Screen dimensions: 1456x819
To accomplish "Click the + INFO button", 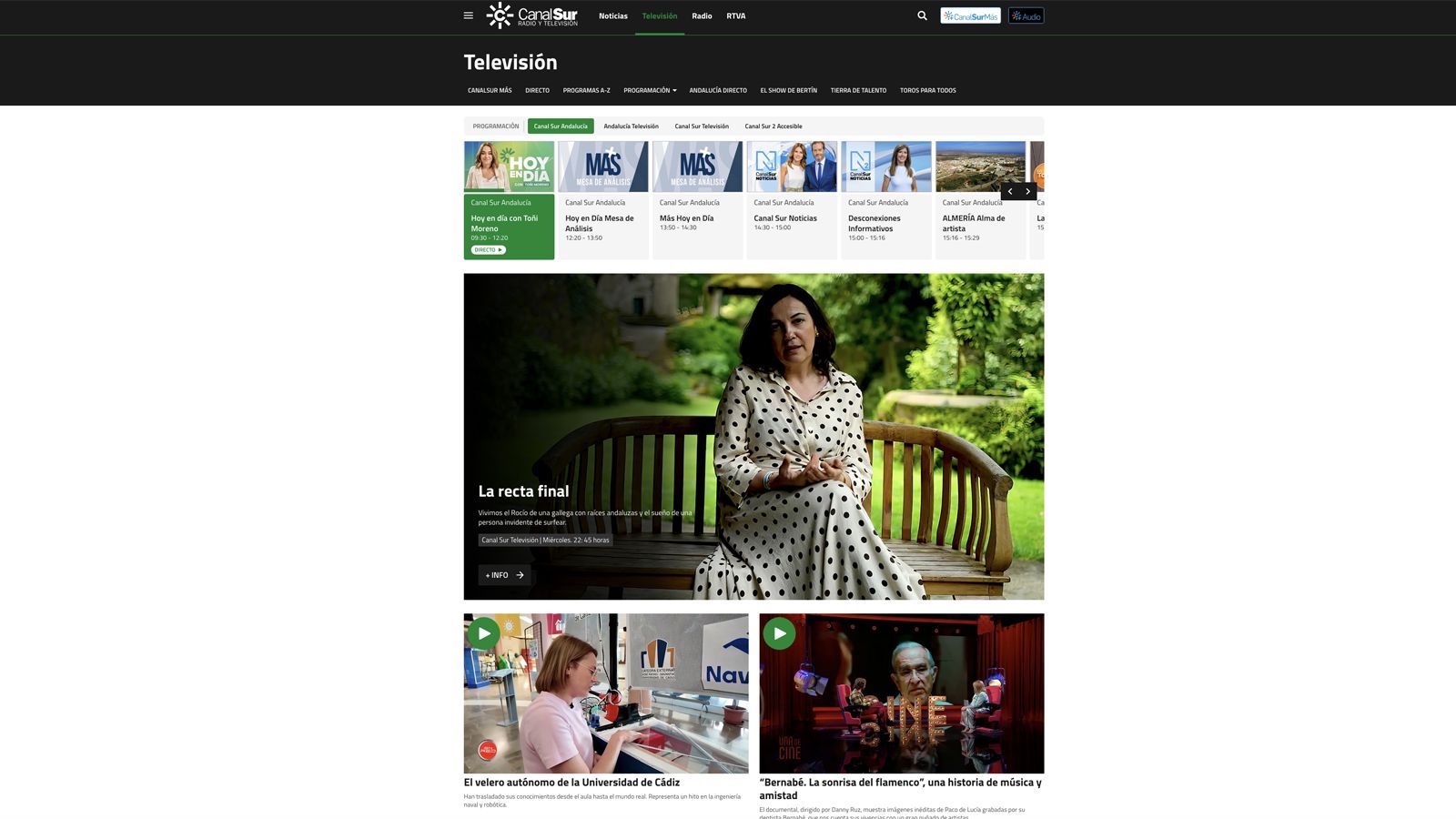I will [x=504, y=575].
